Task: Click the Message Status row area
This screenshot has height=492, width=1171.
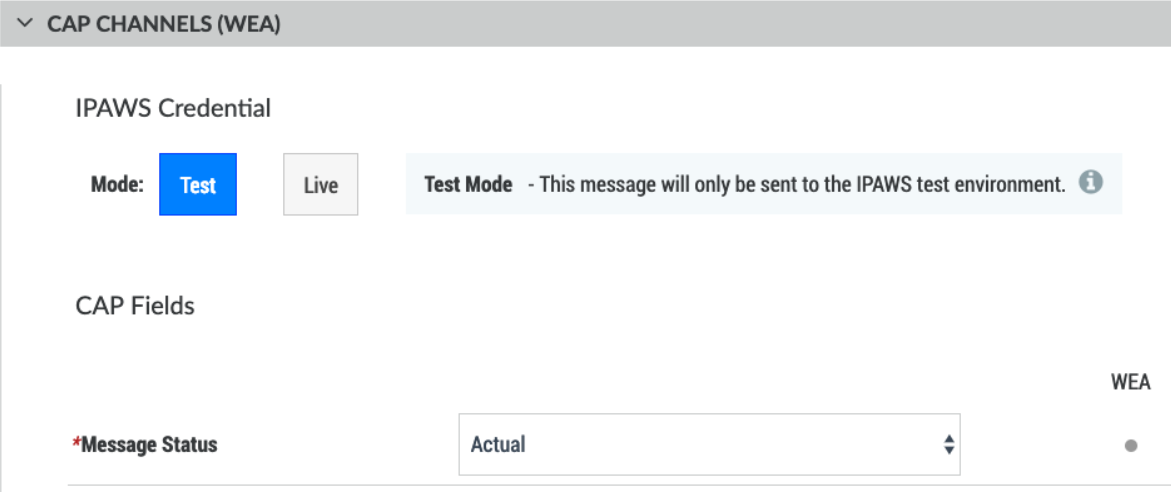Action: (x=619, y=445)
